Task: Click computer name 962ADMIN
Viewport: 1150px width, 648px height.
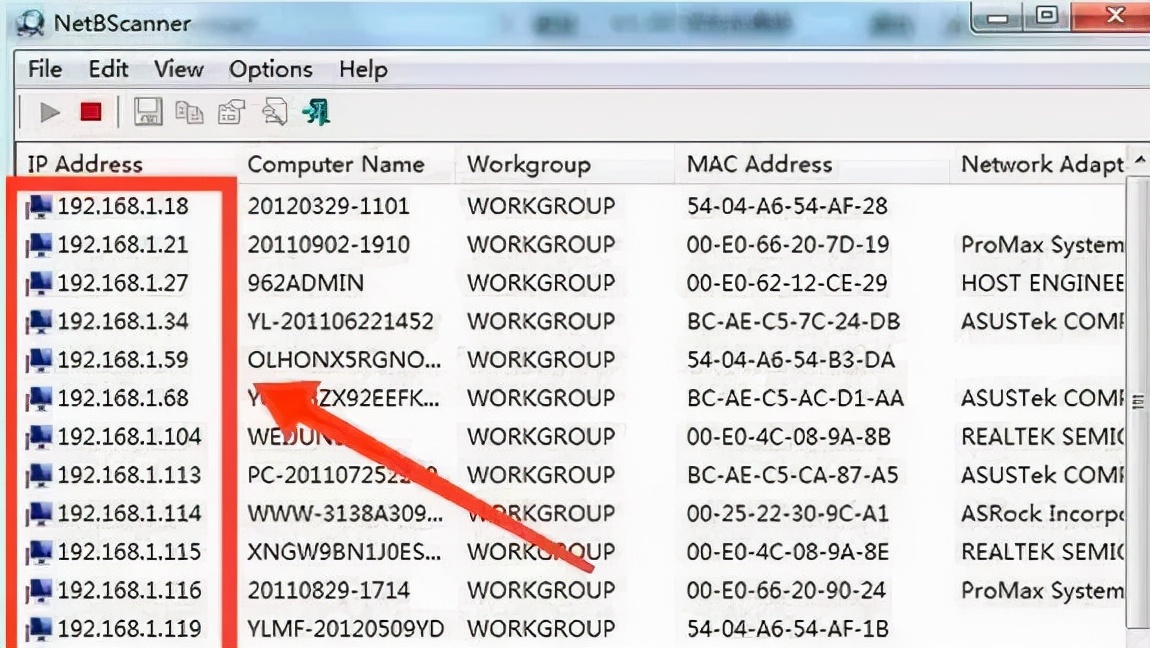Action: pos(305,283)
